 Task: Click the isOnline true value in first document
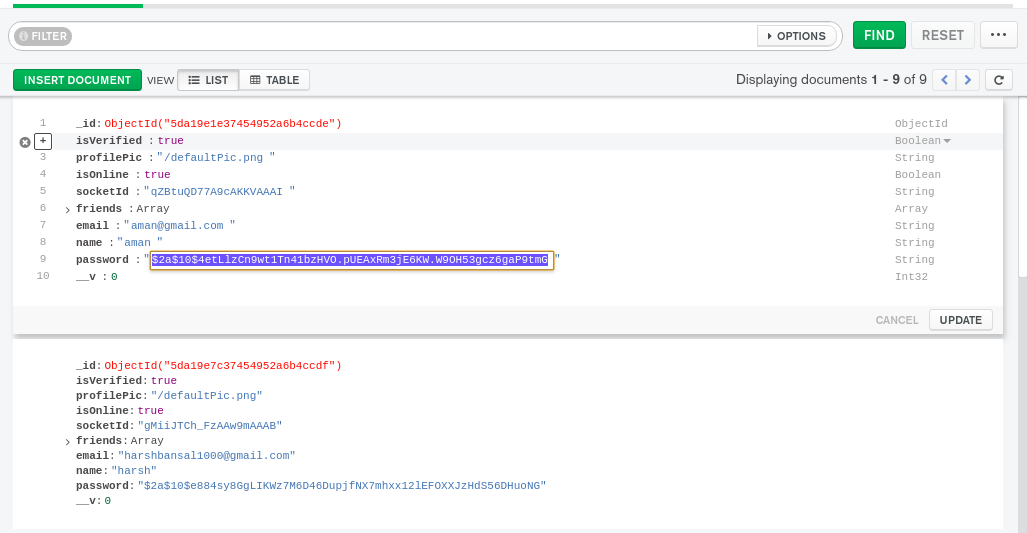pyautogui.click(x=157, y=174)
